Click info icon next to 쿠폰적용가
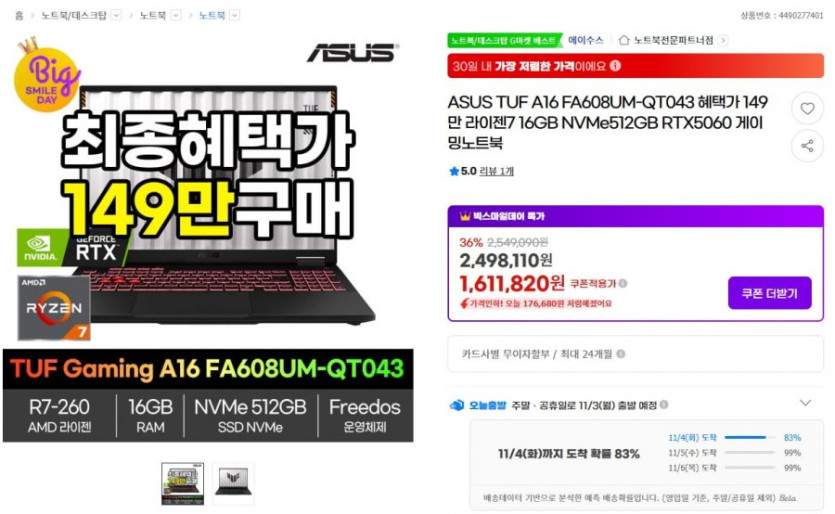 [x=623, y=283]
